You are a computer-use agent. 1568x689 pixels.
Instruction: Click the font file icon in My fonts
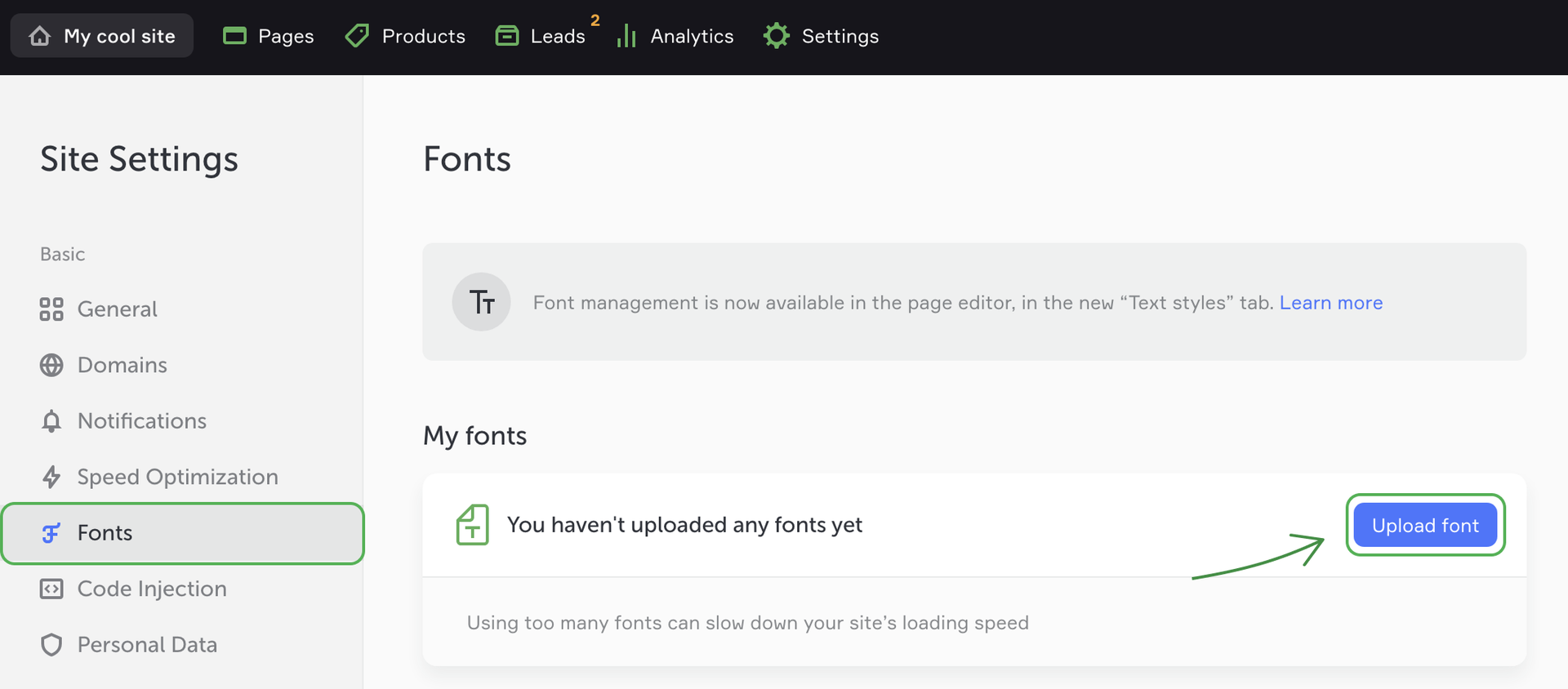pyautogui.click(x=472, y=525)
